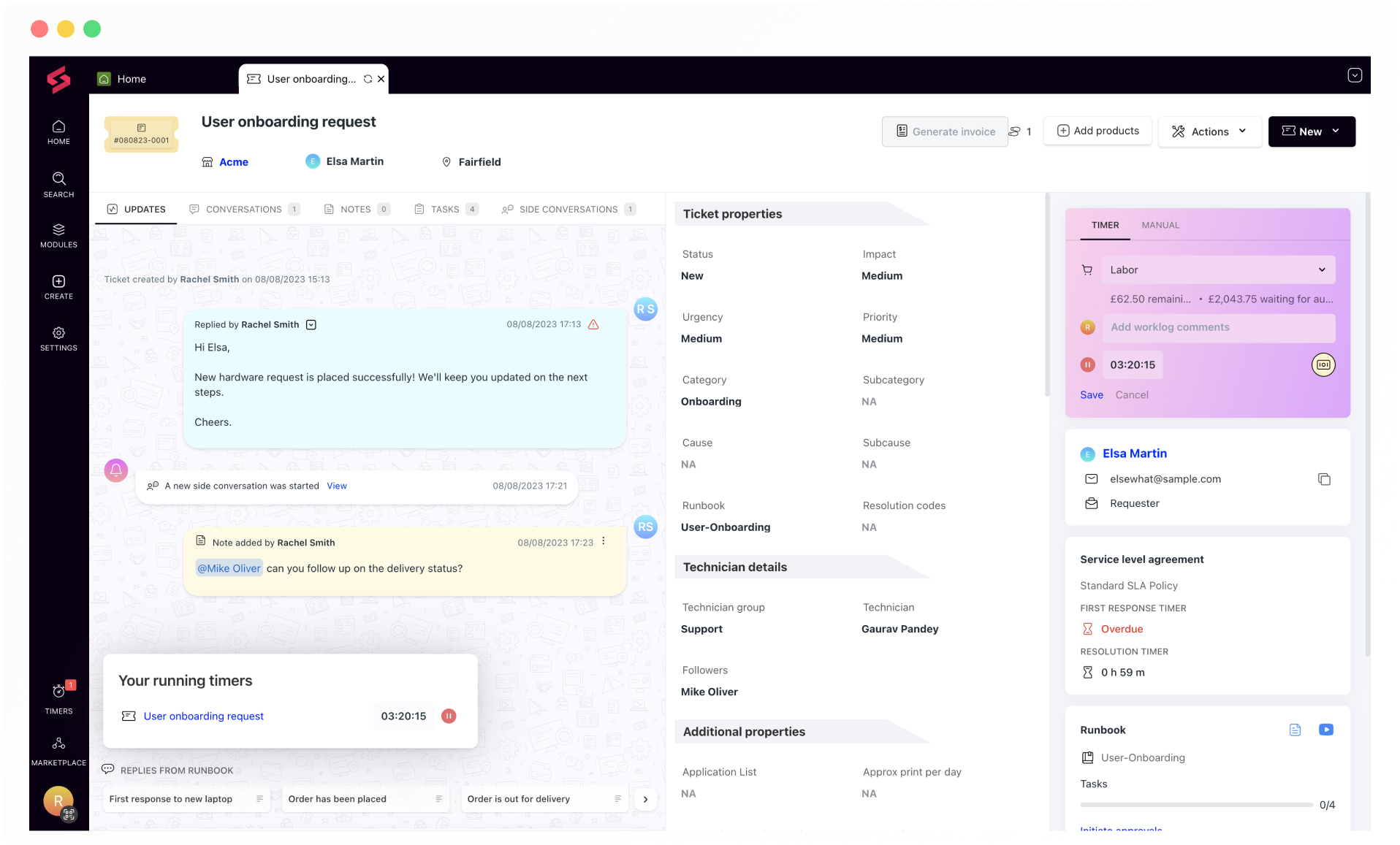Image resolution: width=1400 pixels, height=845 pixels.
Task: Play the Runbook video
Action: 1326,730
